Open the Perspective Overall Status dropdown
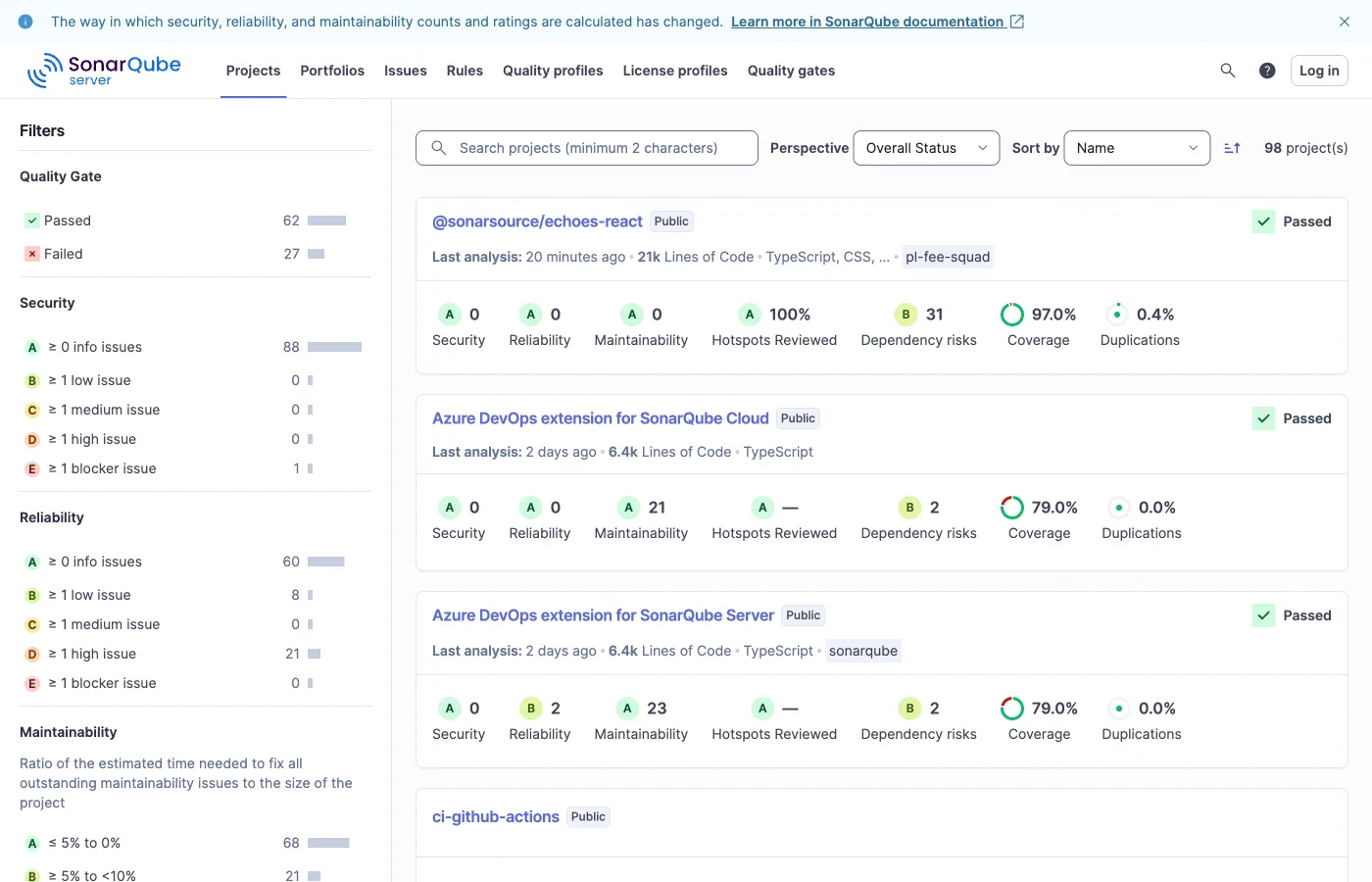 click(925, 147)
